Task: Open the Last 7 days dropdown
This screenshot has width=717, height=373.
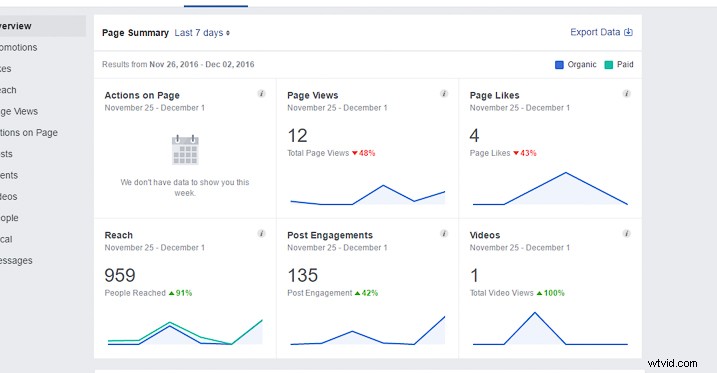Action: [202, 33]
